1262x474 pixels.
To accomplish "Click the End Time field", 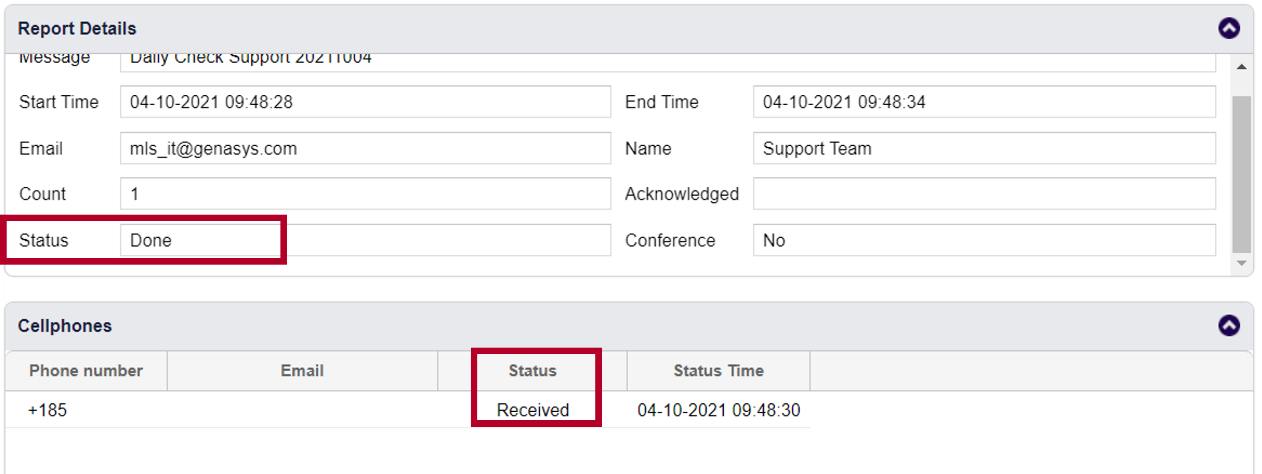I will (984, 102).
